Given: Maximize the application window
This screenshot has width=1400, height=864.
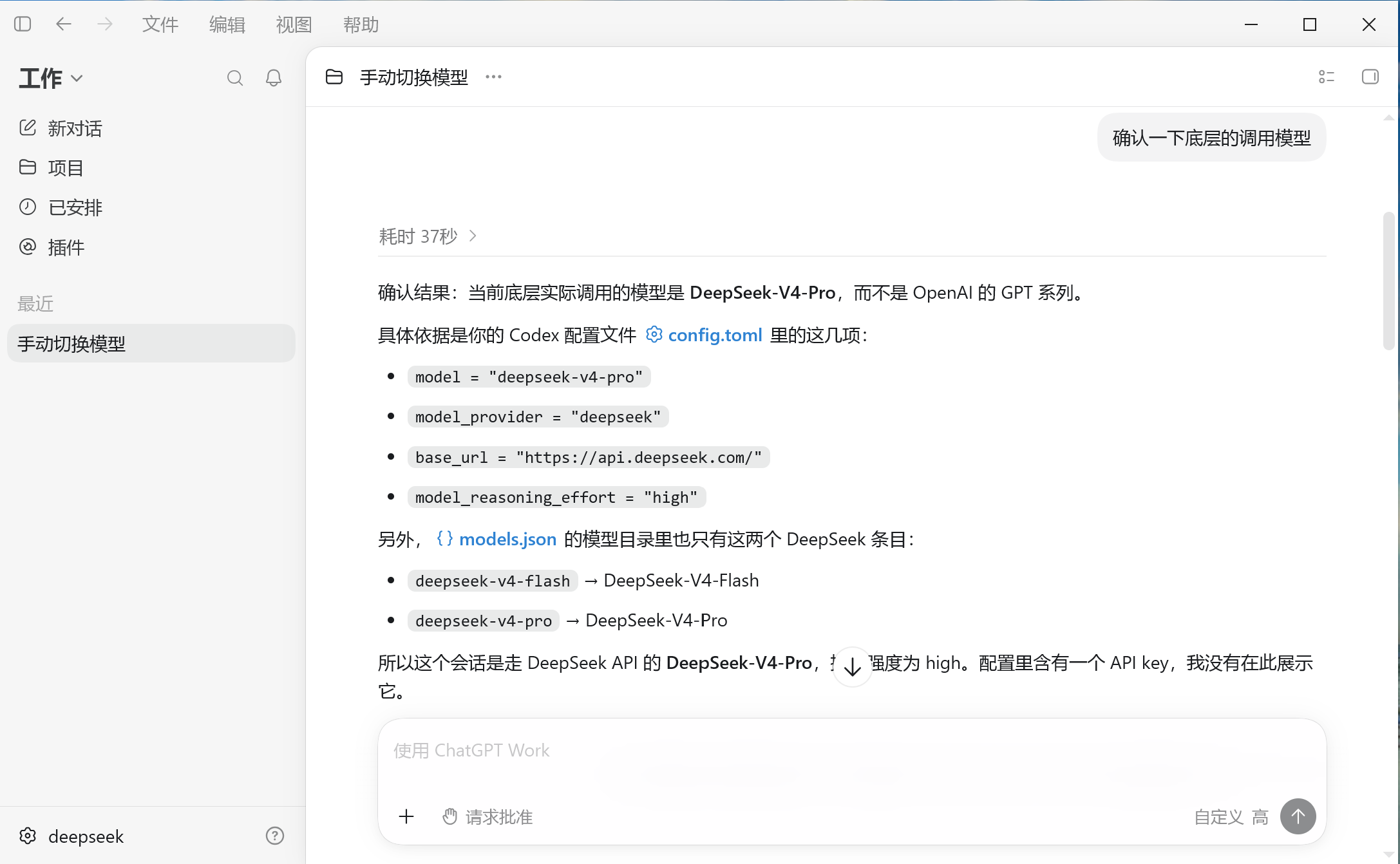Looking at the screenshot, I should (x=1310, y=24).
